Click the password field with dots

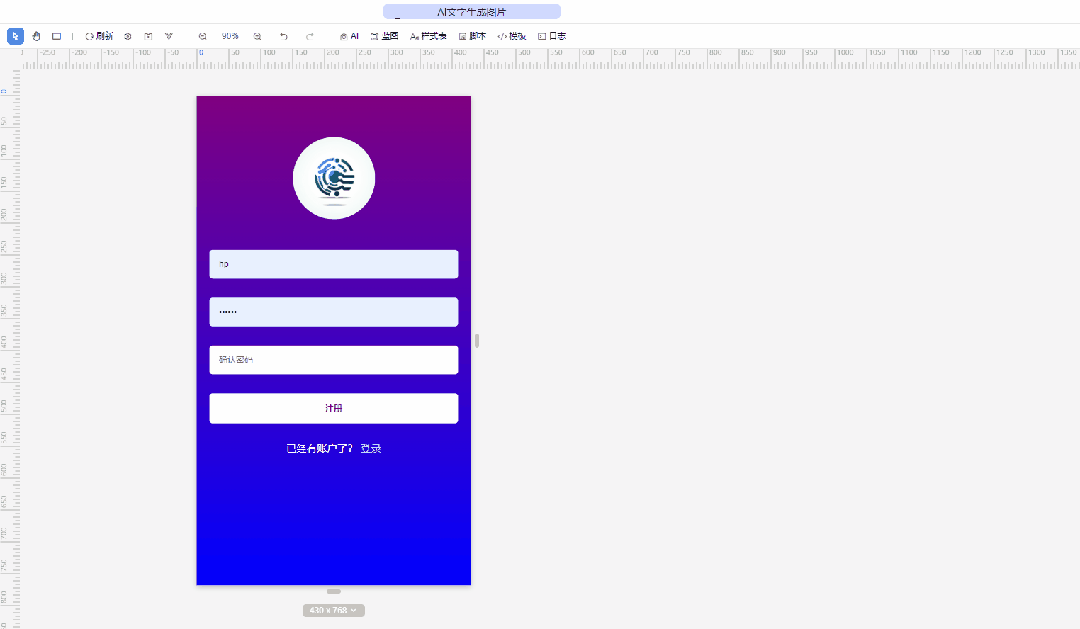334,312
